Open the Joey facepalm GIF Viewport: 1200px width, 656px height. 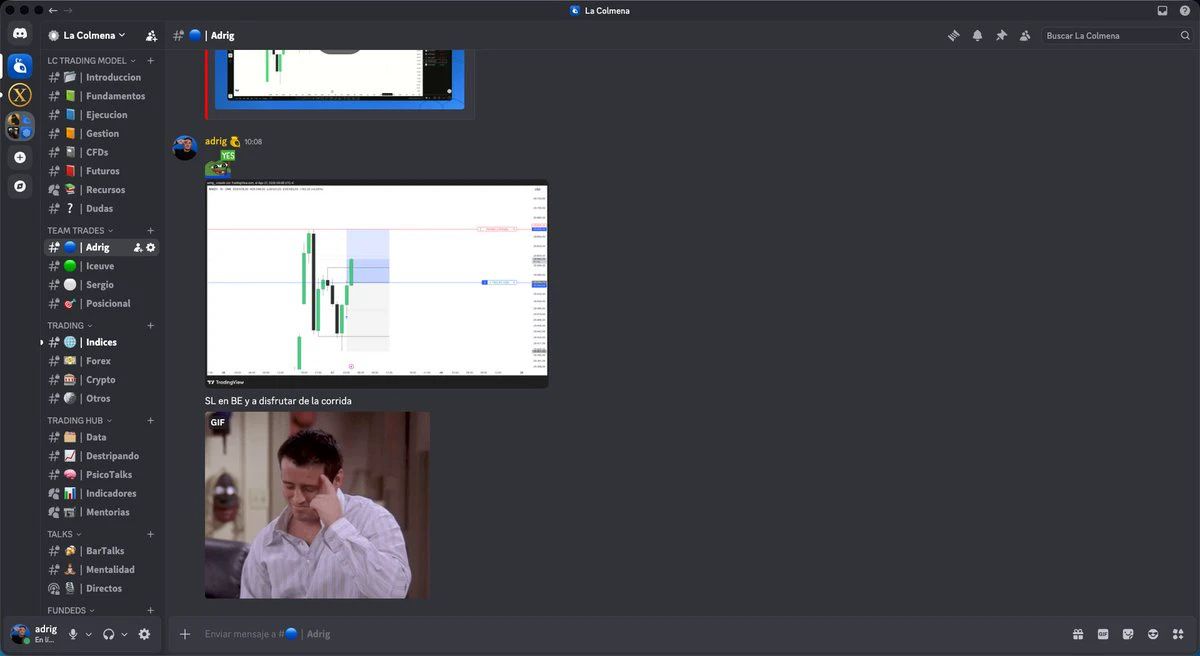[317, 505]
